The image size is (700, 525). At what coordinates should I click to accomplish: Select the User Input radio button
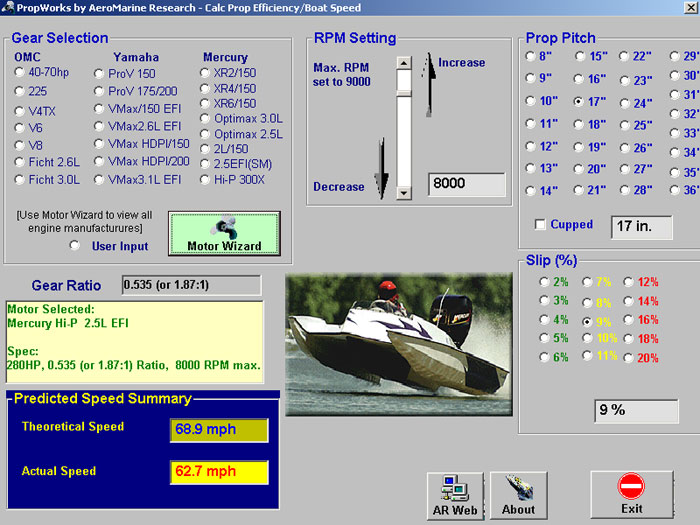pyautogui.click(x=75, y=245)
